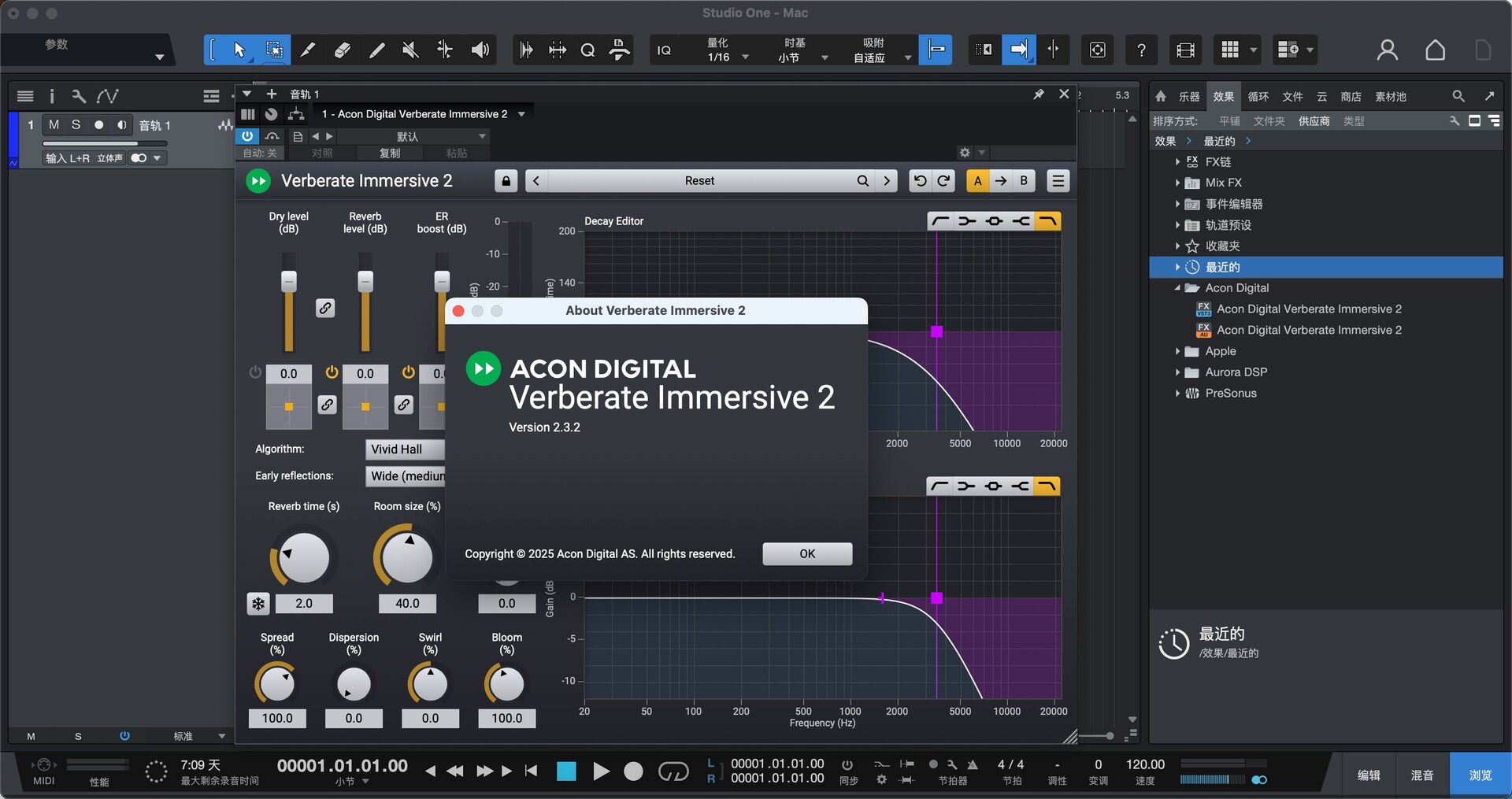Click tempo value 120.00

pyautogui.click(x=1145, y=764)
